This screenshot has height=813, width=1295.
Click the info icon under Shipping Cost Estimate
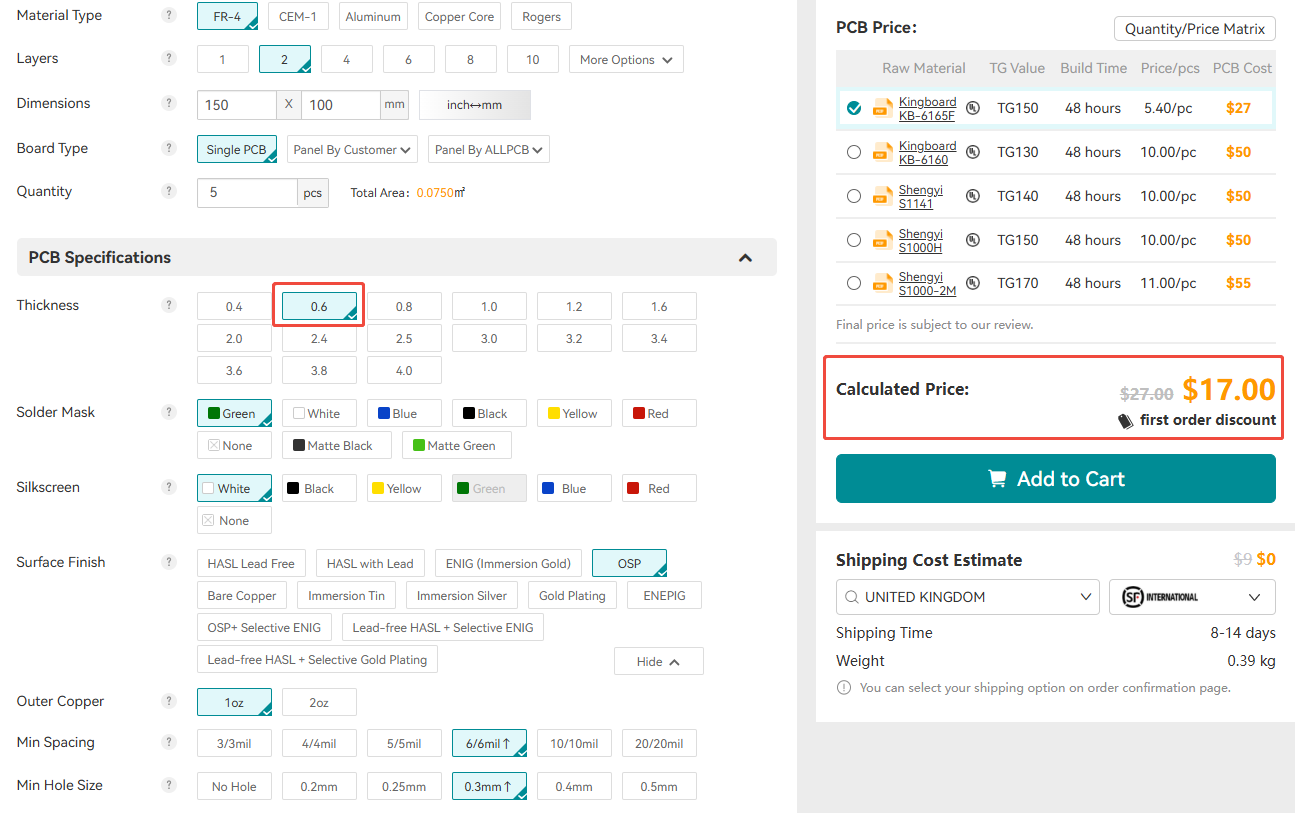843,688
